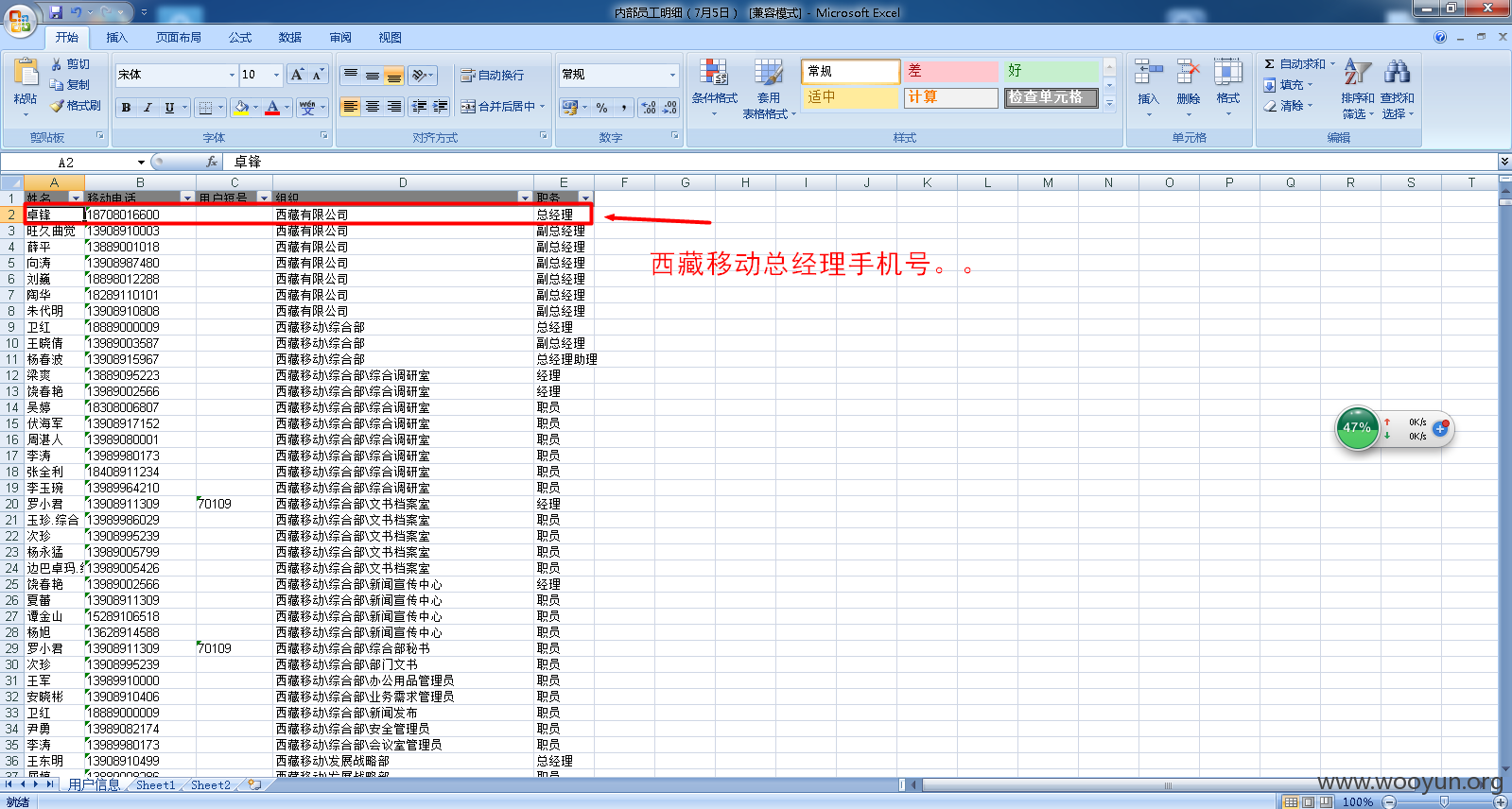The image size is (1512, 809).
Task: Click the Copy (复制) button
Action: tap(70, 85)
